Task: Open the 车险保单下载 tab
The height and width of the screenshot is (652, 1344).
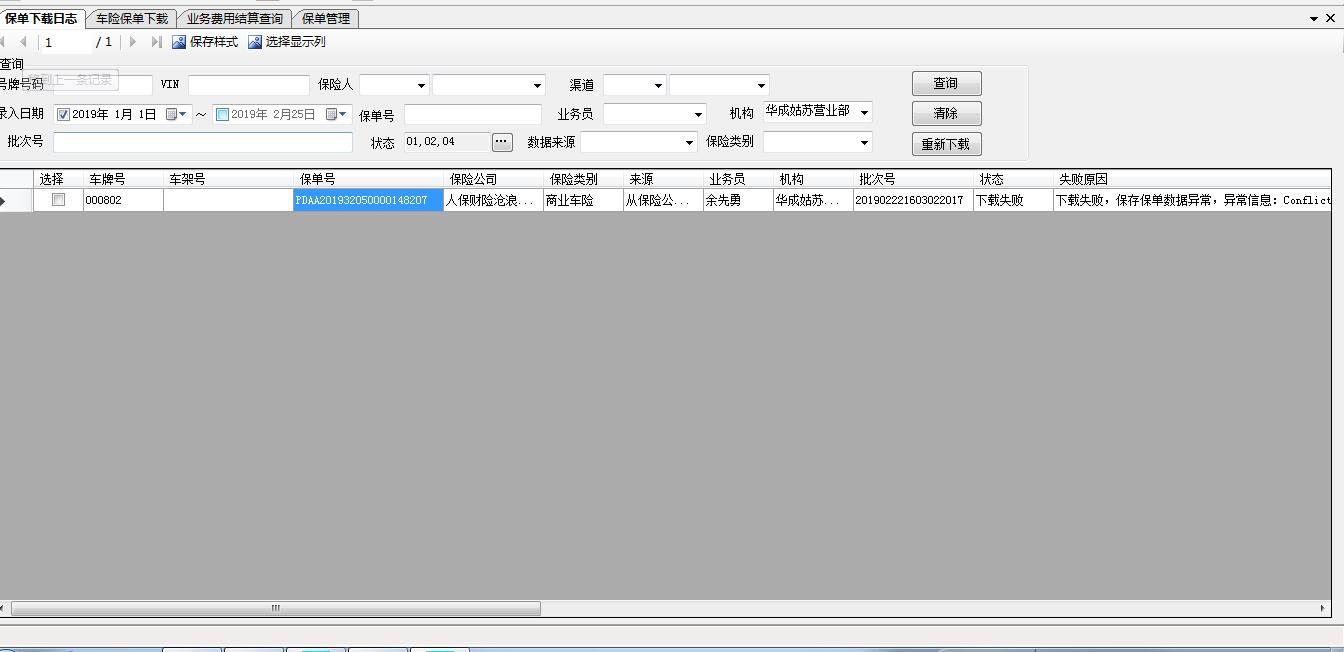Action: tap(131, 18)
